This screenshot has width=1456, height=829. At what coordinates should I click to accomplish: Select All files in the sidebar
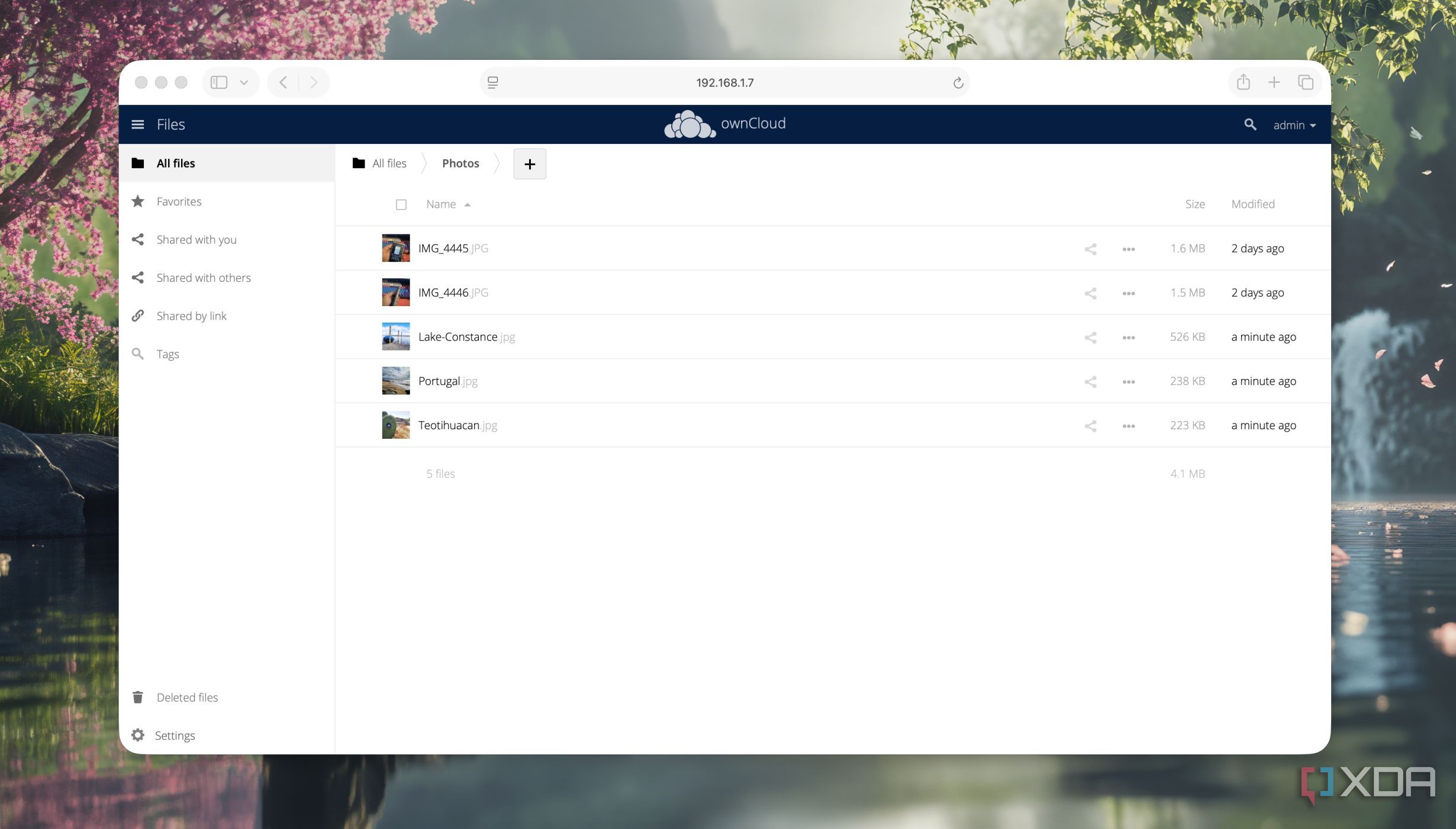point(227,163)
